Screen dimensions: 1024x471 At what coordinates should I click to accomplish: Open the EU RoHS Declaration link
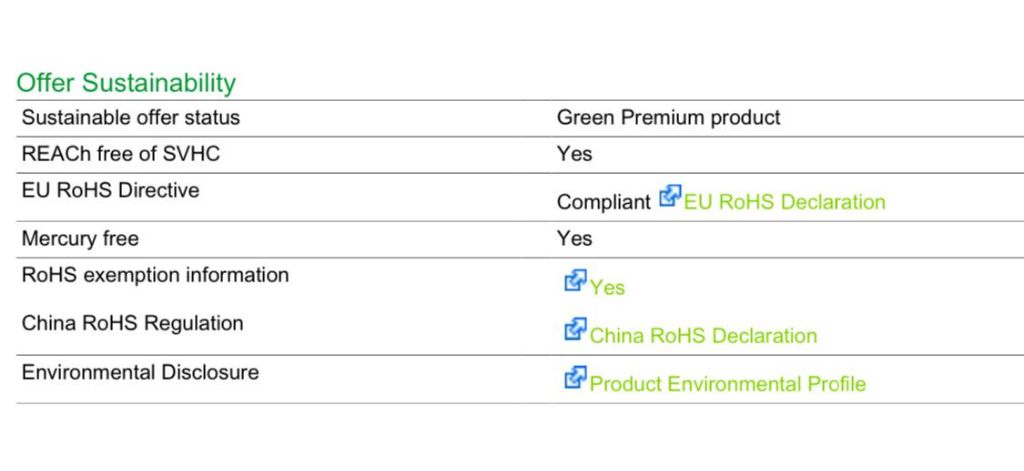[784, 202]
